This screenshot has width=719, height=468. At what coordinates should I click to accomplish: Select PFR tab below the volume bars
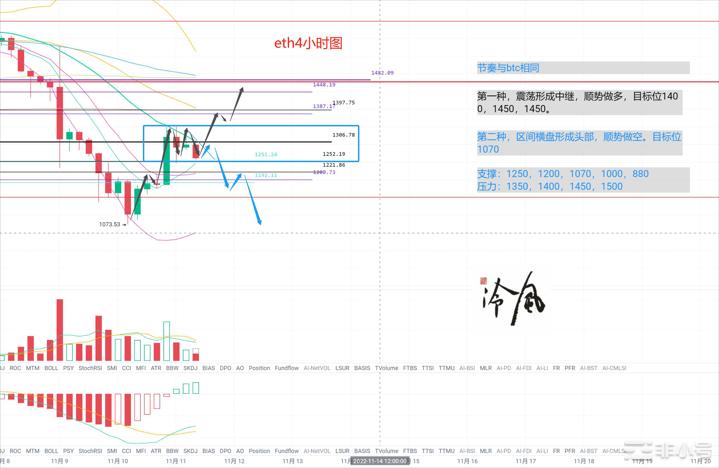[x=570, y=368]
